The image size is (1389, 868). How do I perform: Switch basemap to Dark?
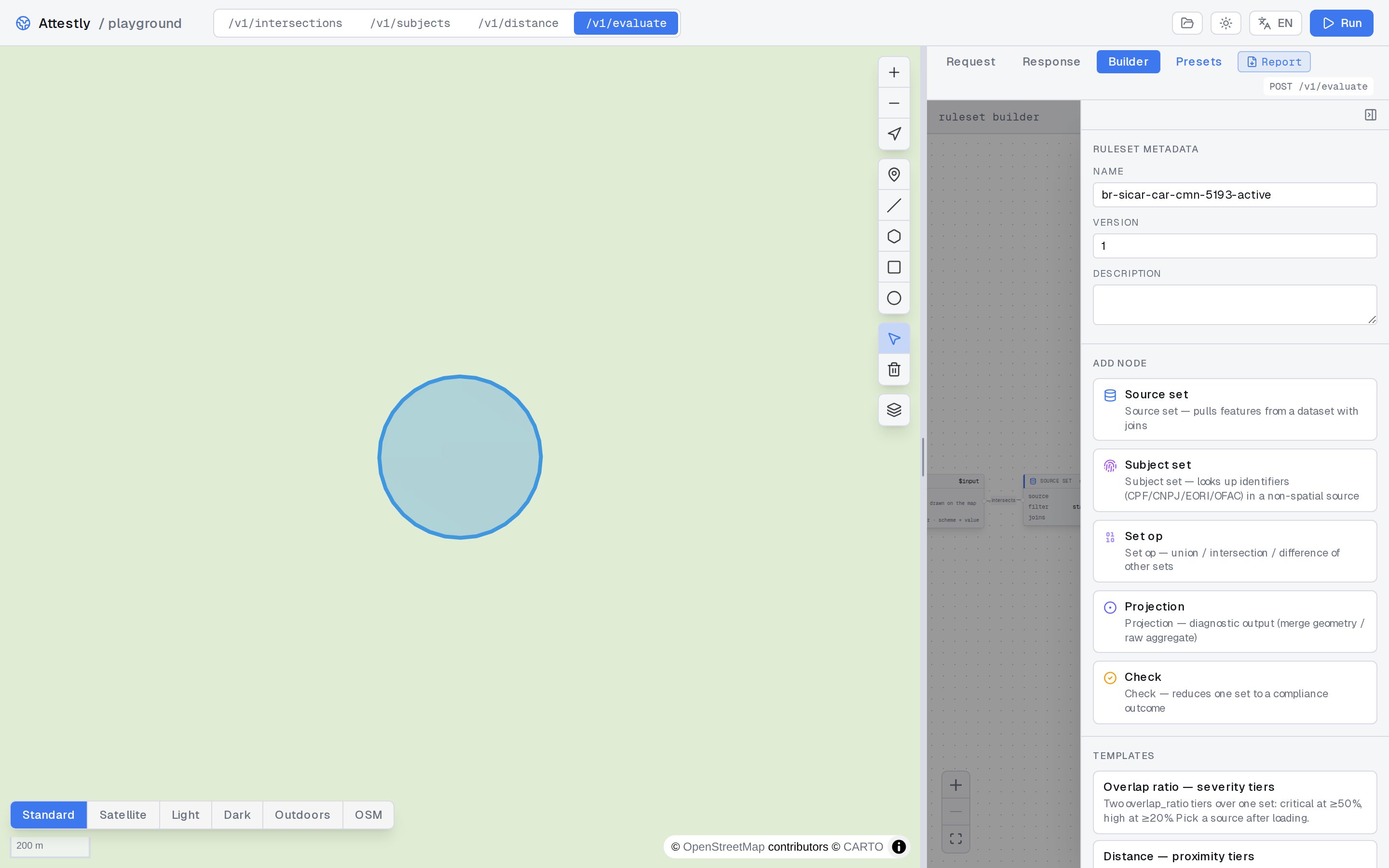237,814
